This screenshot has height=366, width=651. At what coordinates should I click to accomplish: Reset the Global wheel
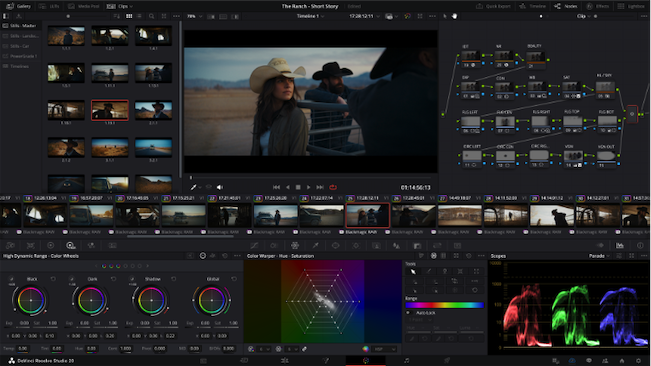(x=234, y=279)
